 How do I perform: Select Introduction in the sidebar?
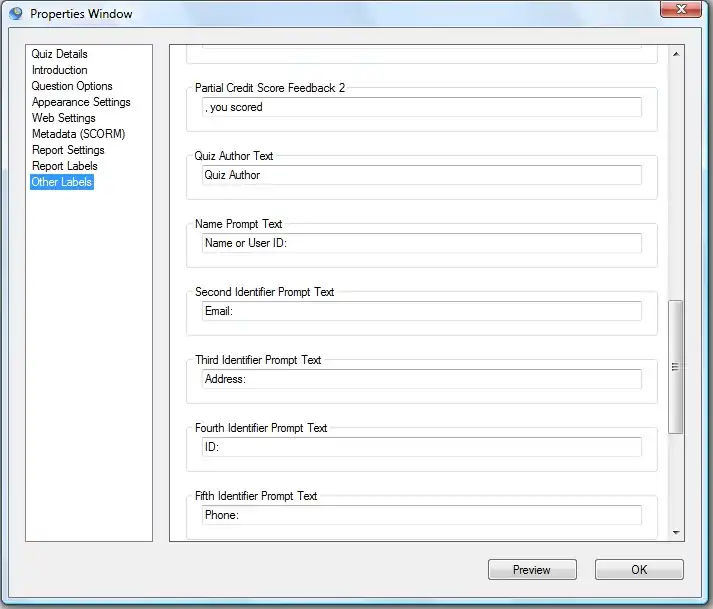59,70
